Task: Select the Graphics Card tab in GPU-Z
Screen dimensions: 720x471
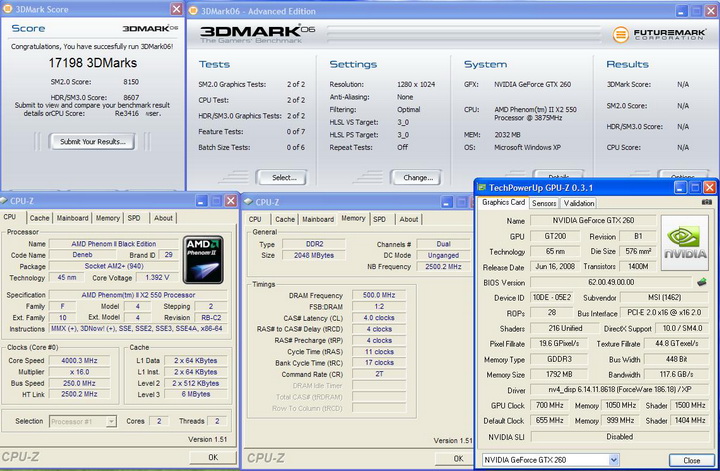Action: [503, 202]
